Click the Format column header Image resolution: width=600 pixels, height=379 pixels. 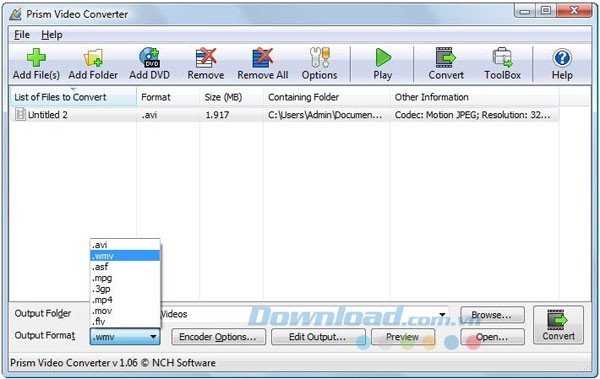coord(168,97)
